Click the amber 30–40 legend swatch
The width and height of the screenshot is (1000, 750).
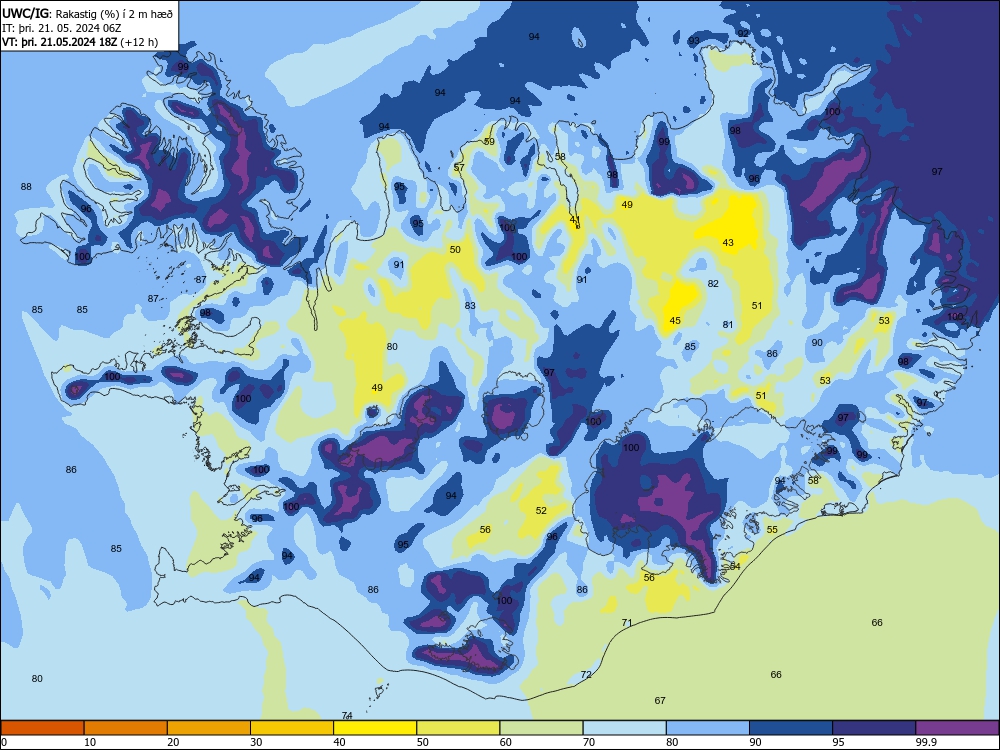(x=292, y=728)
